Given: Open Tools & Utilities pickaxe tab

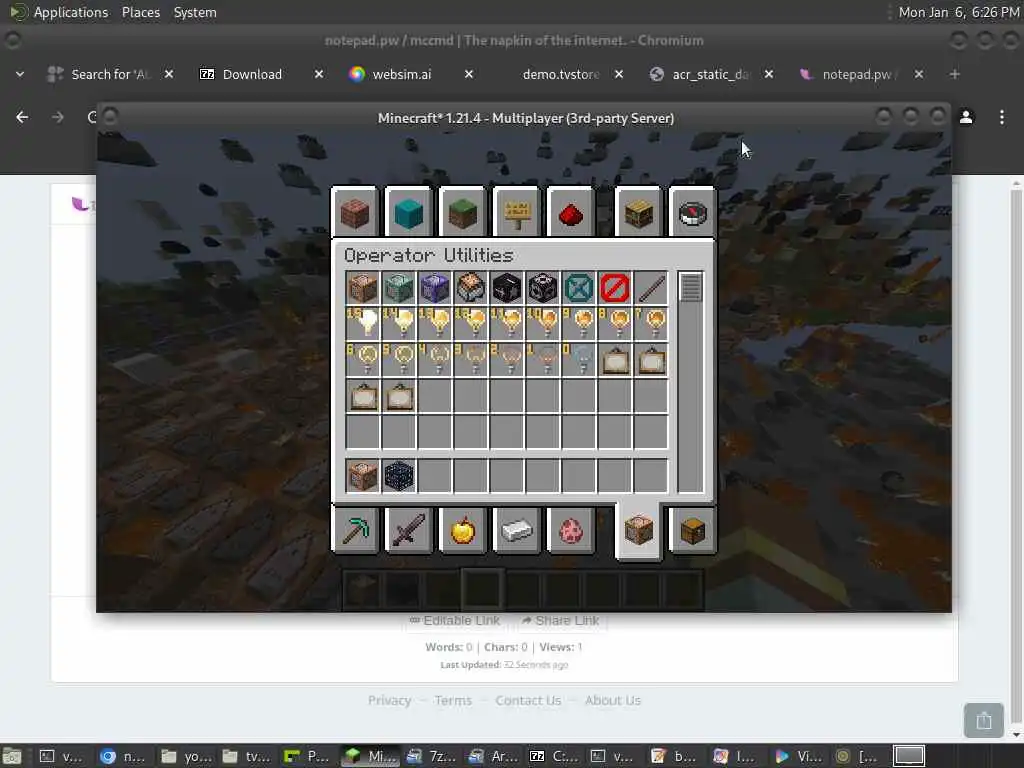Looking at the screenshot, I should tap(355, 530).
